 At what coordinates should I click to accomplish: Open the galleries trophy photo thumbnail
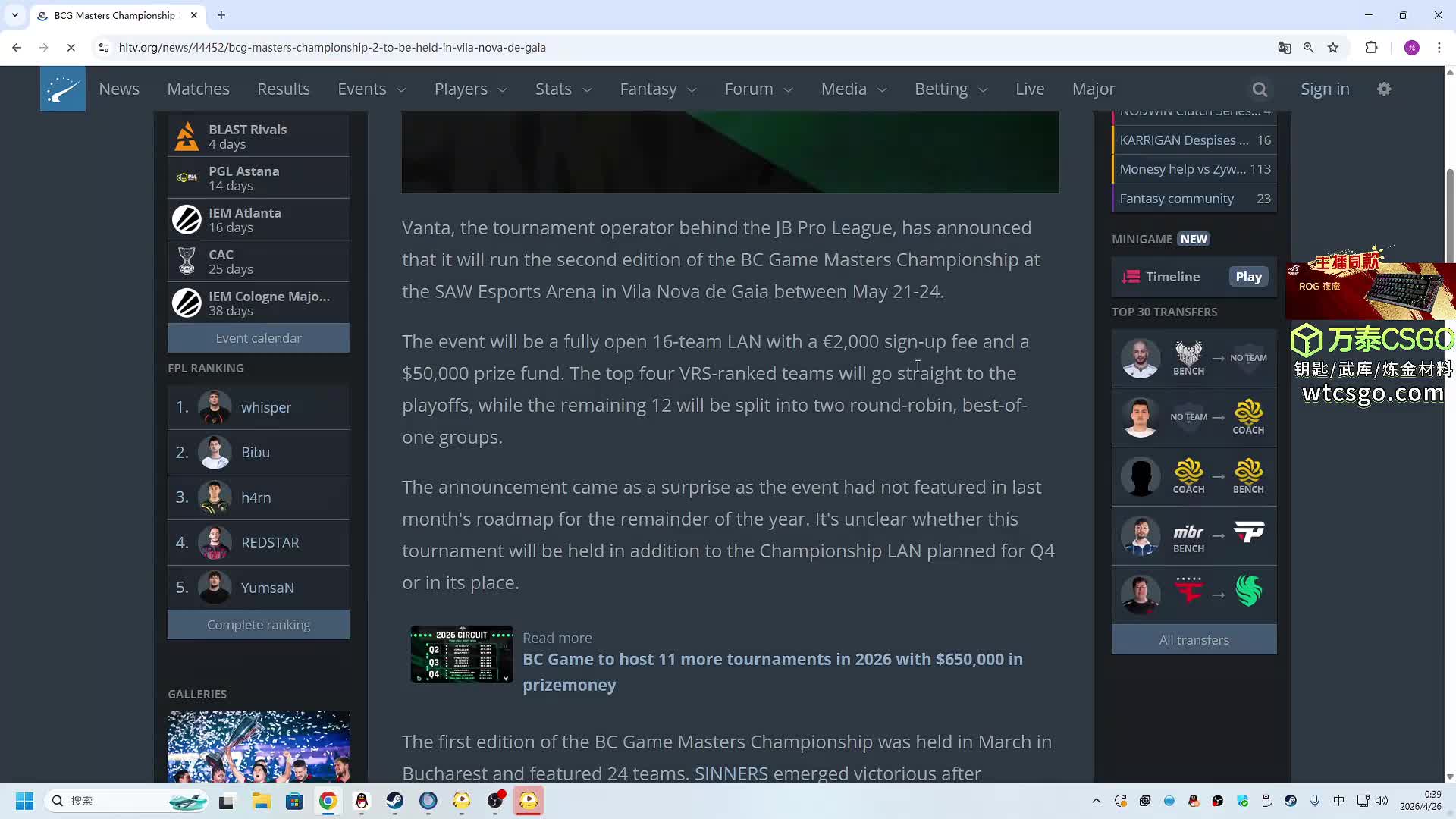point(258,746)
